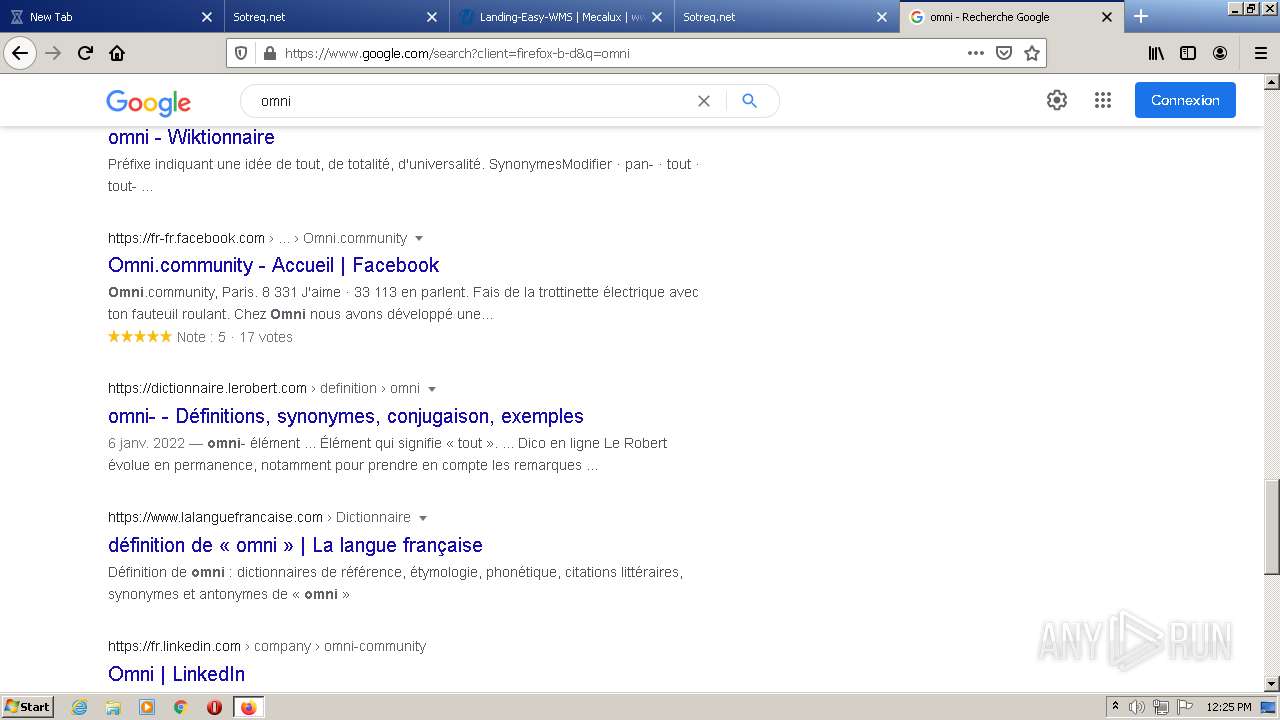Save page to Pocket
The width and height of the screenshot is (1280, 720).
point(1004,53)
